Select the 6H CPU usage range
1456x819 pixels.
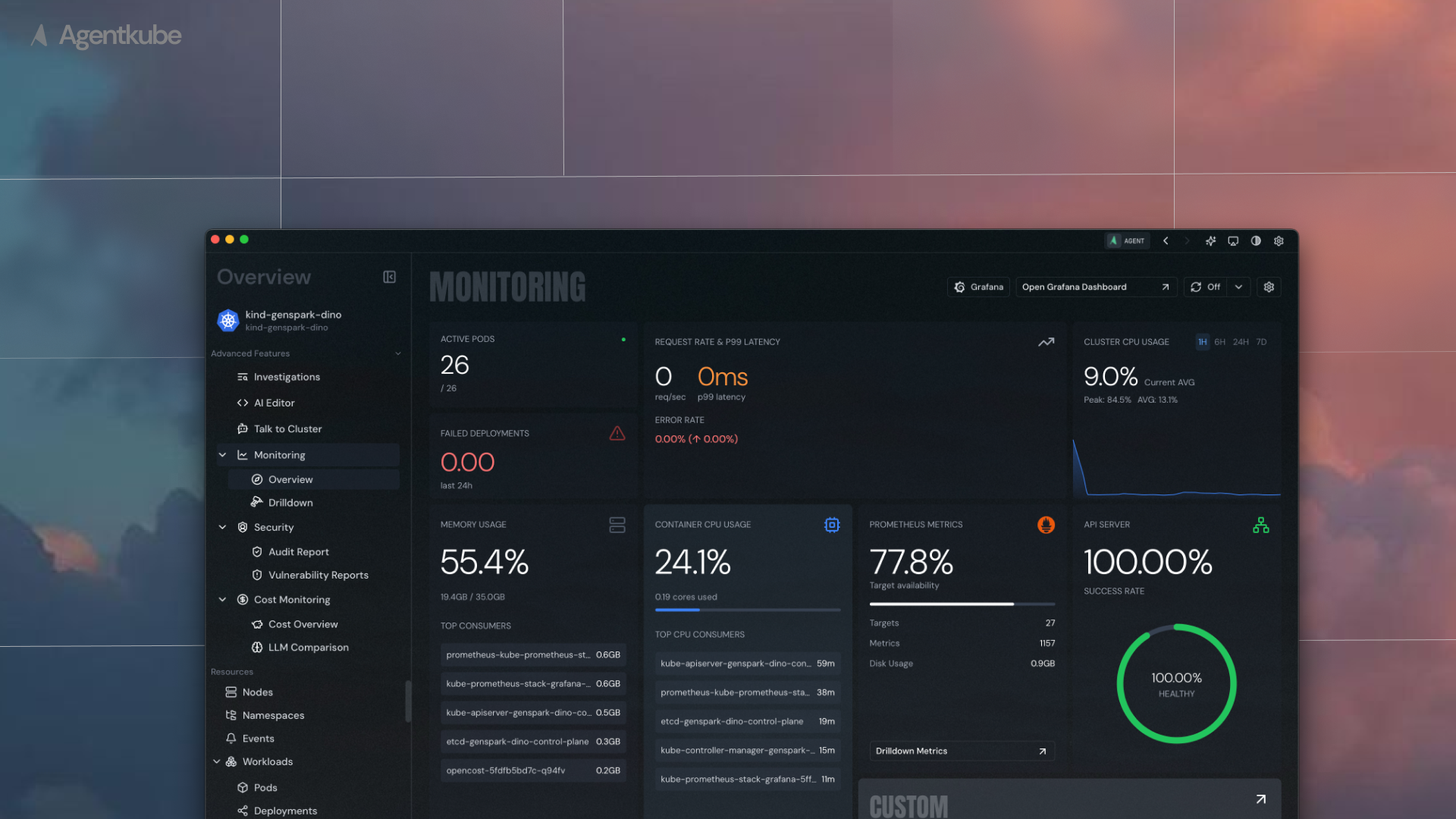coord(1219,342)
